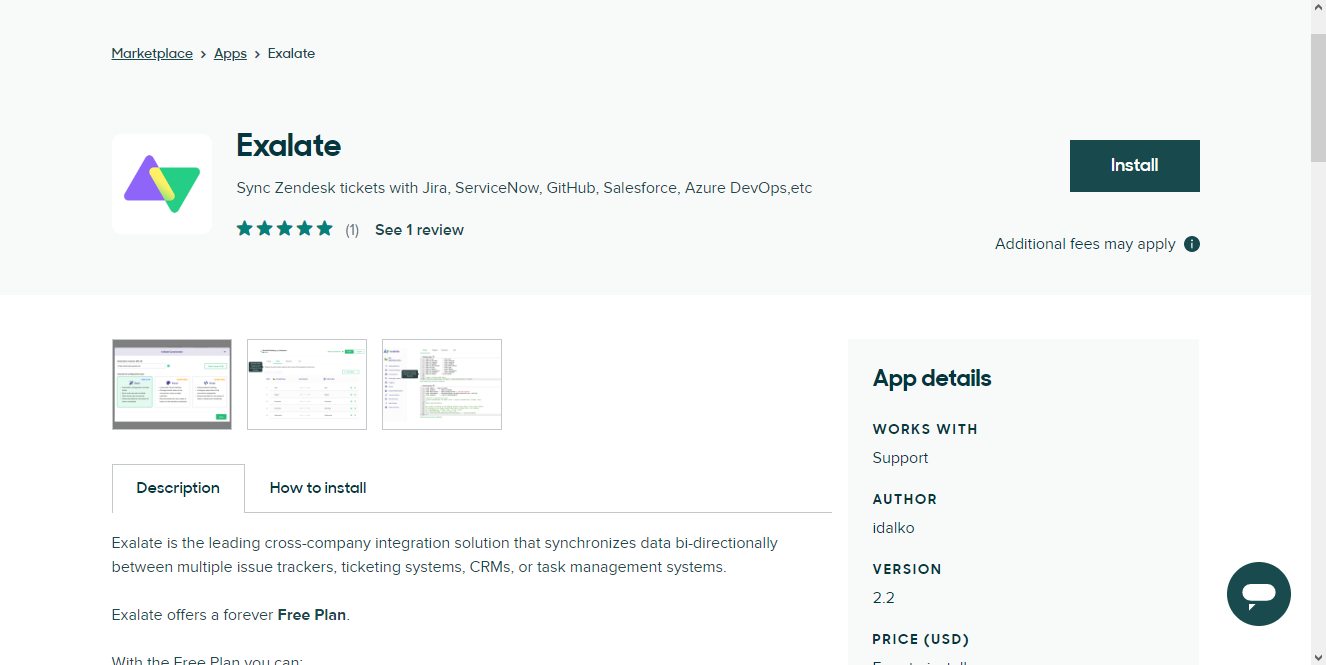Click 'Additional fees may apply' text

coord(1085,244)
